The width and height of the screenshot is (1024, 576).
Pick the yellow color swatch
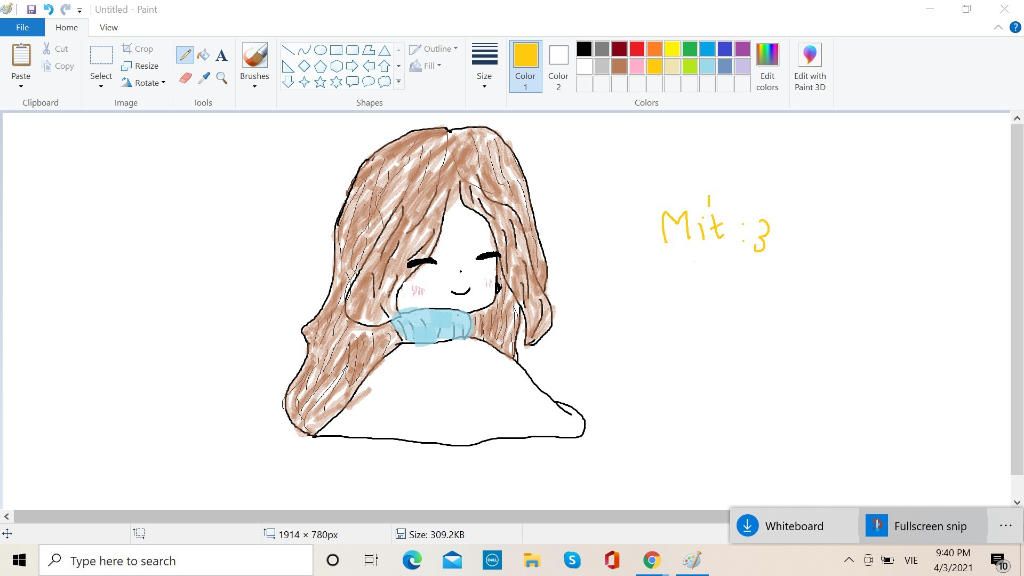[672, 49]
